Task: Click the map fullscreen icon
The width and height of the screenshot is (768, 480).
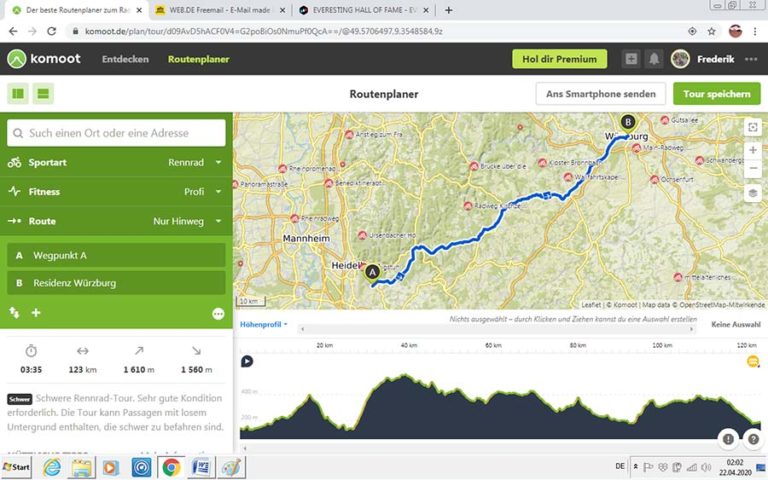Action: [x=753, y=127]
